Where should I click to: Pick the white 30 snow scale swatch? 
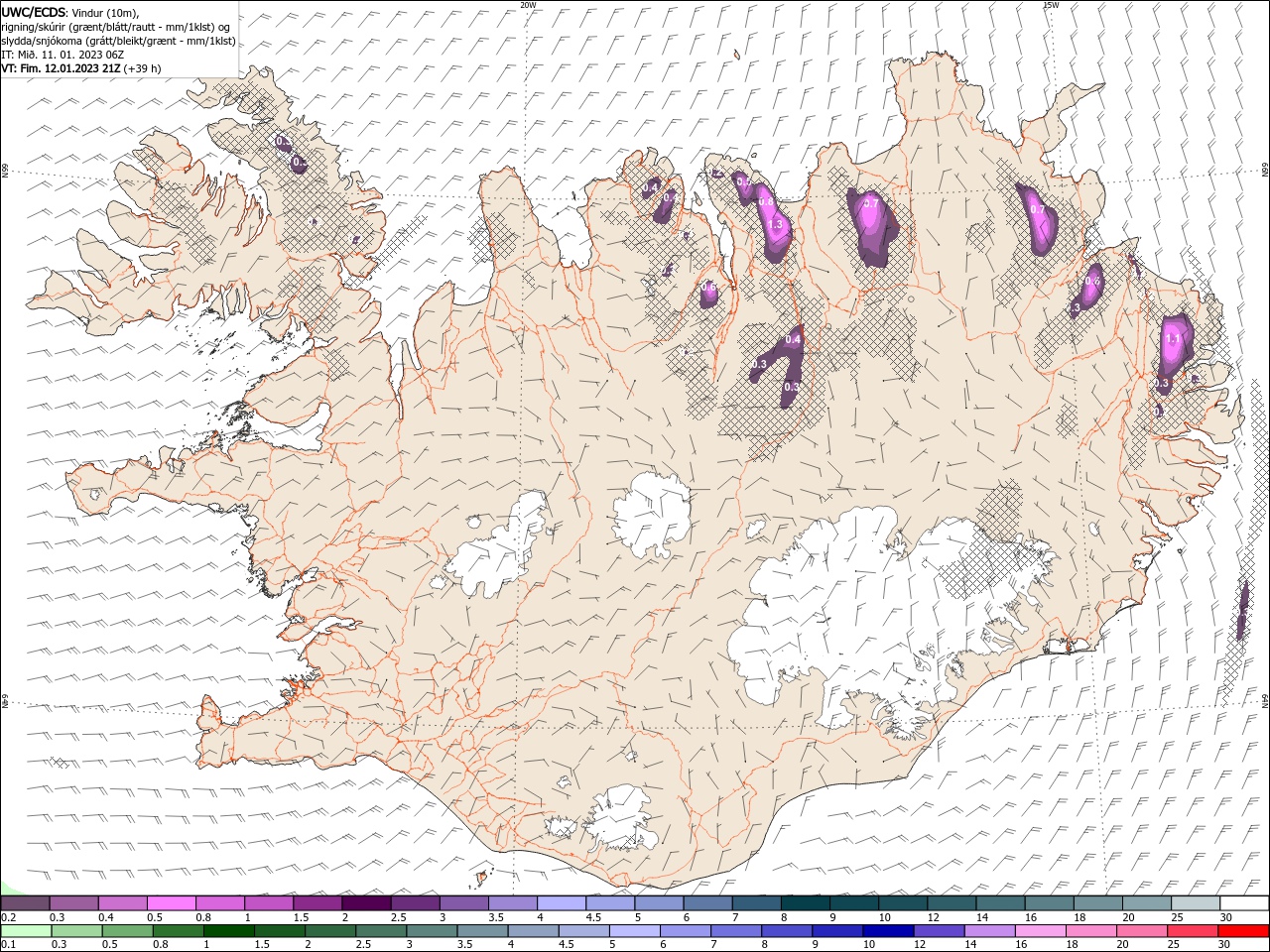pyautogui.click(x=1245, y=903)
